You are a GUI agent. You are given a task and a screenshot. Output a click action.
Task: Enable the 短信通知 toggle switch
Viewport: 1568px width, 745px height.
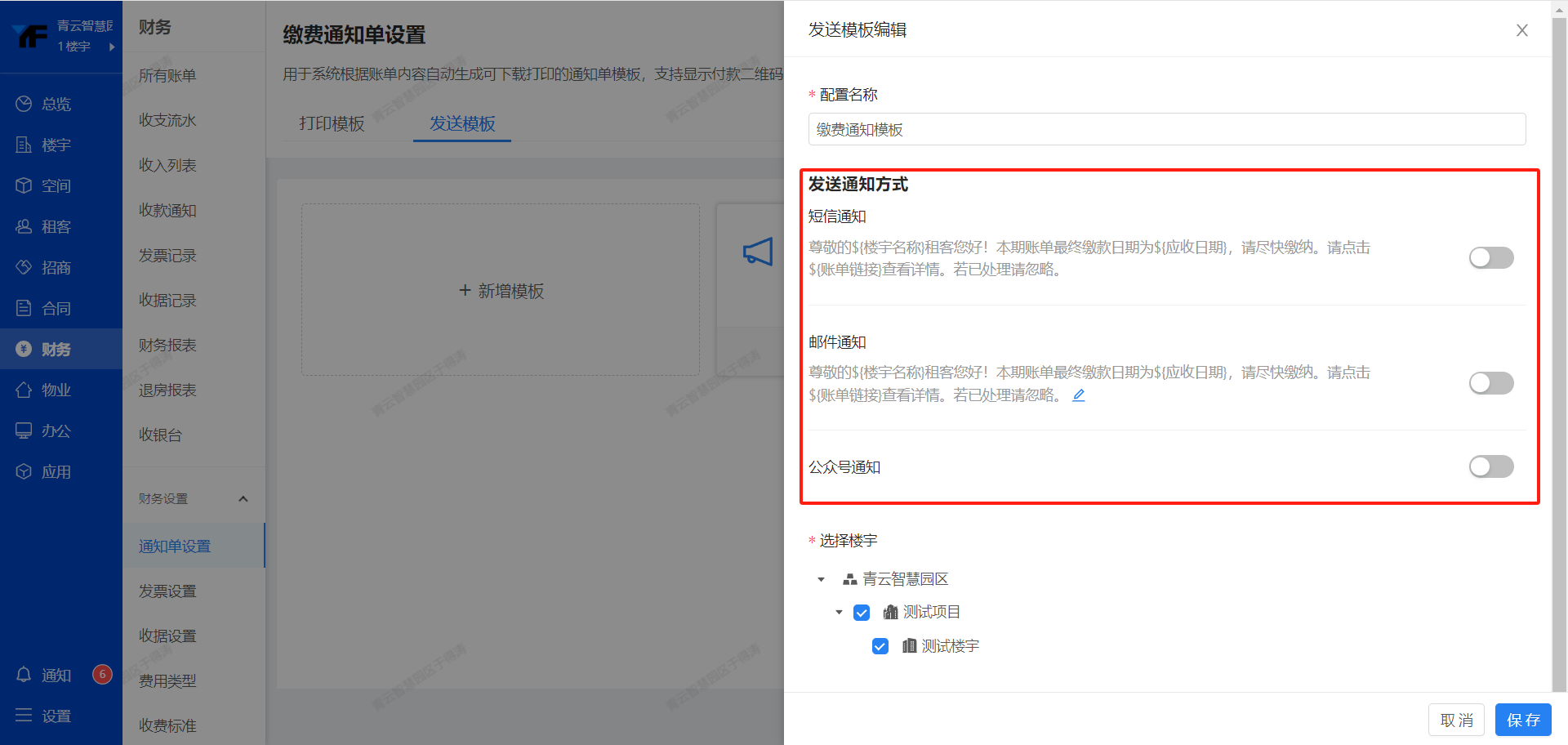click(1490, 258)
